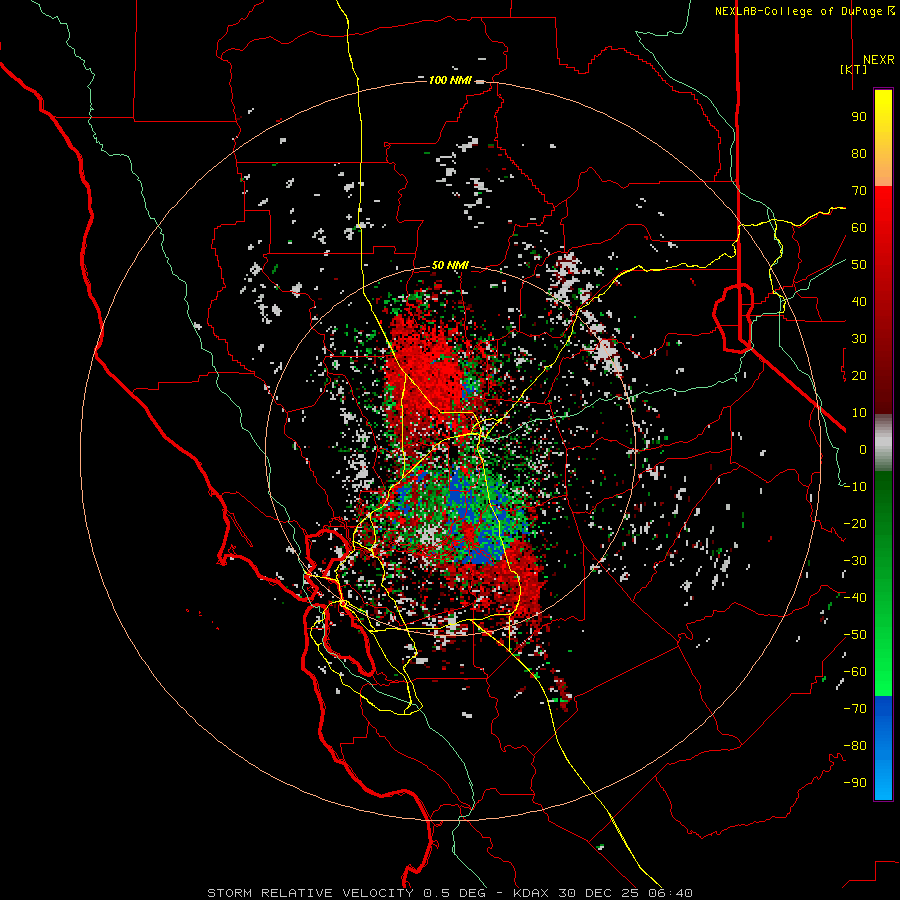Click the positive 40 scale value
The width and height of the screenshot is (900, 900).
pos(859,301)
